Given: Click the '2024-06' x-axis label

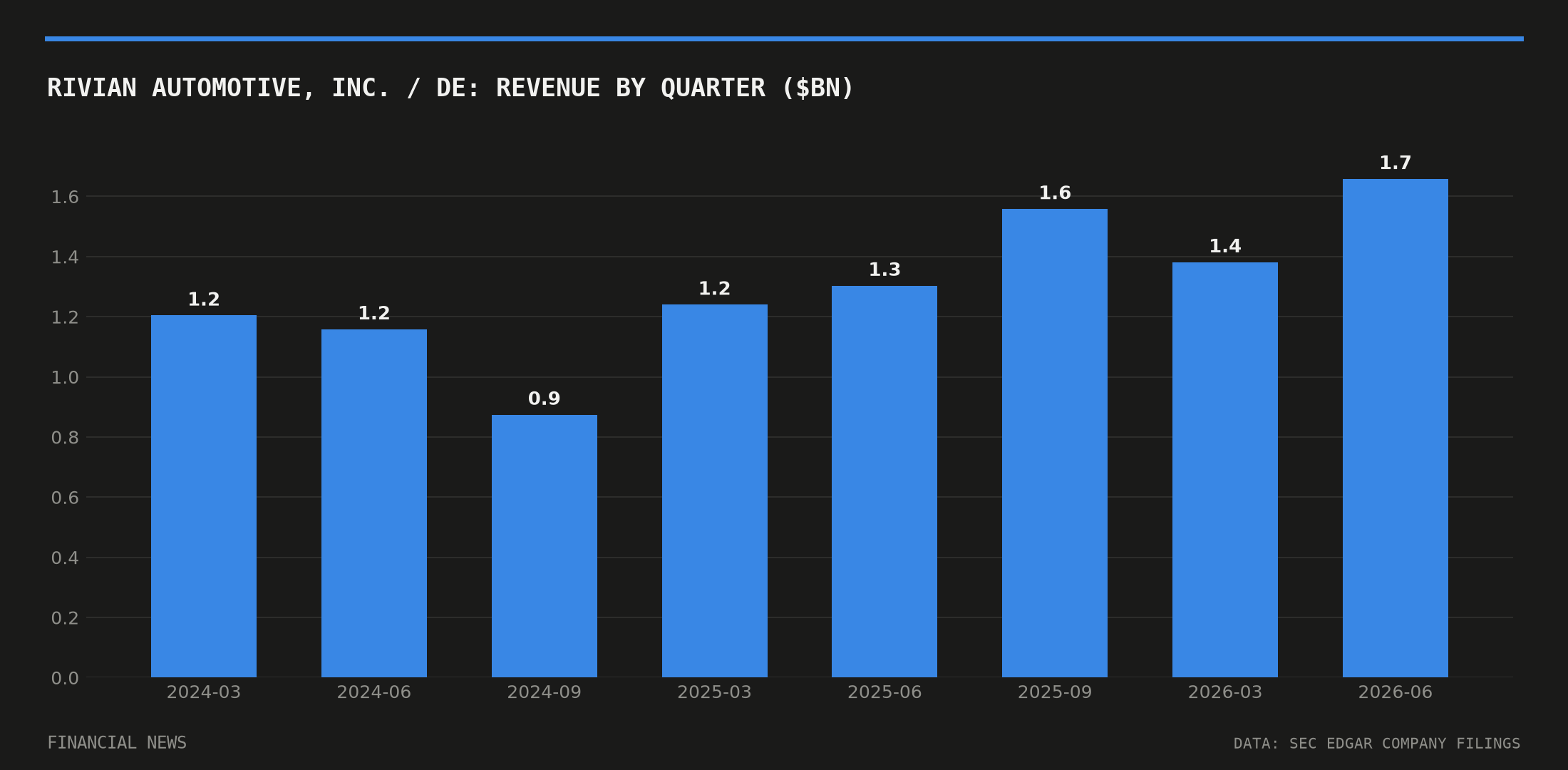Looking at the screenshot, I should (374, 692).
